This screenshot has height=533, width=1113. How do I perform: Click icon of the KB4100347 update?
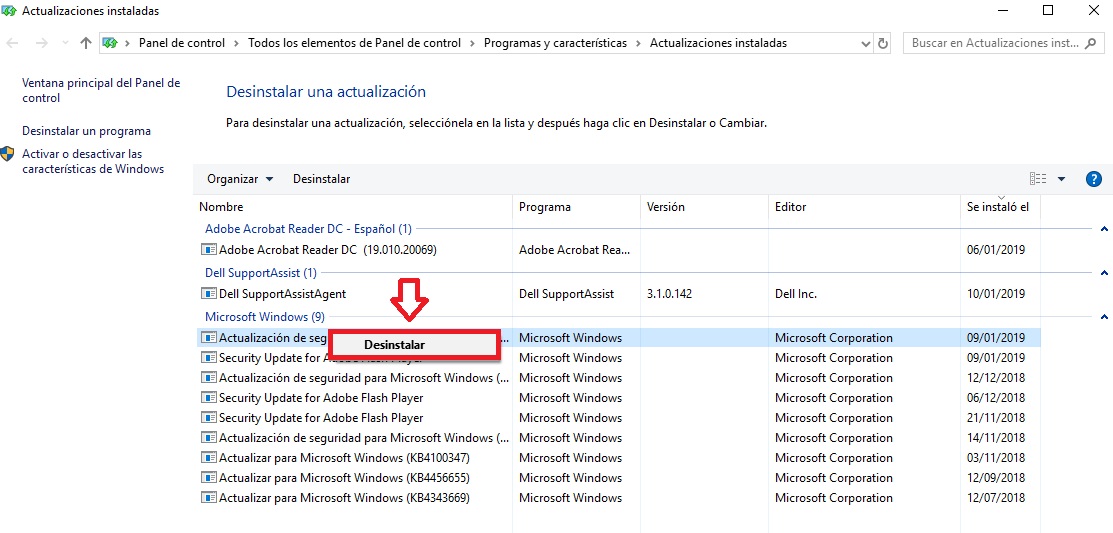click(209, 458)
